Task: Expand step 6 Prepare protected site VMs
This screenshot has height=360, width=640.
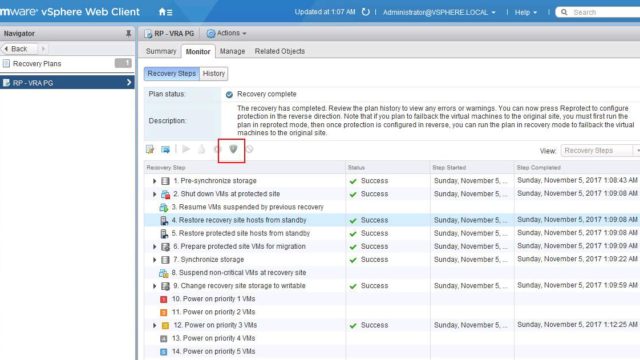Action: (x=155, y=247)
